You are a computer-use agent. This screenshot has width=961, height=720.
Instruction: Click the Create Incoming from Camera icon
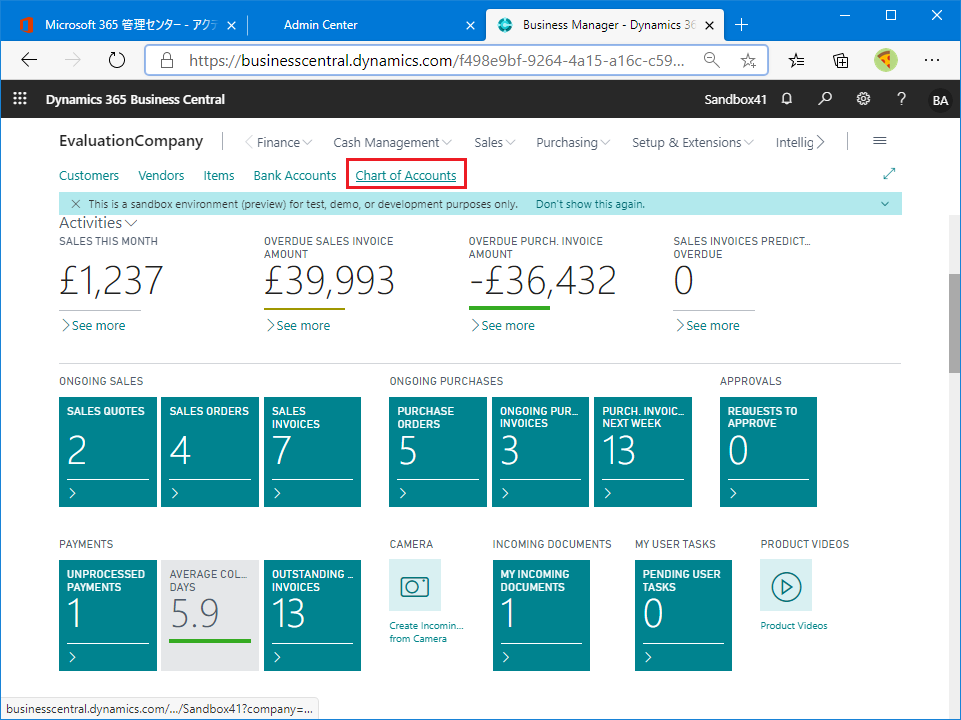(415, 585)
